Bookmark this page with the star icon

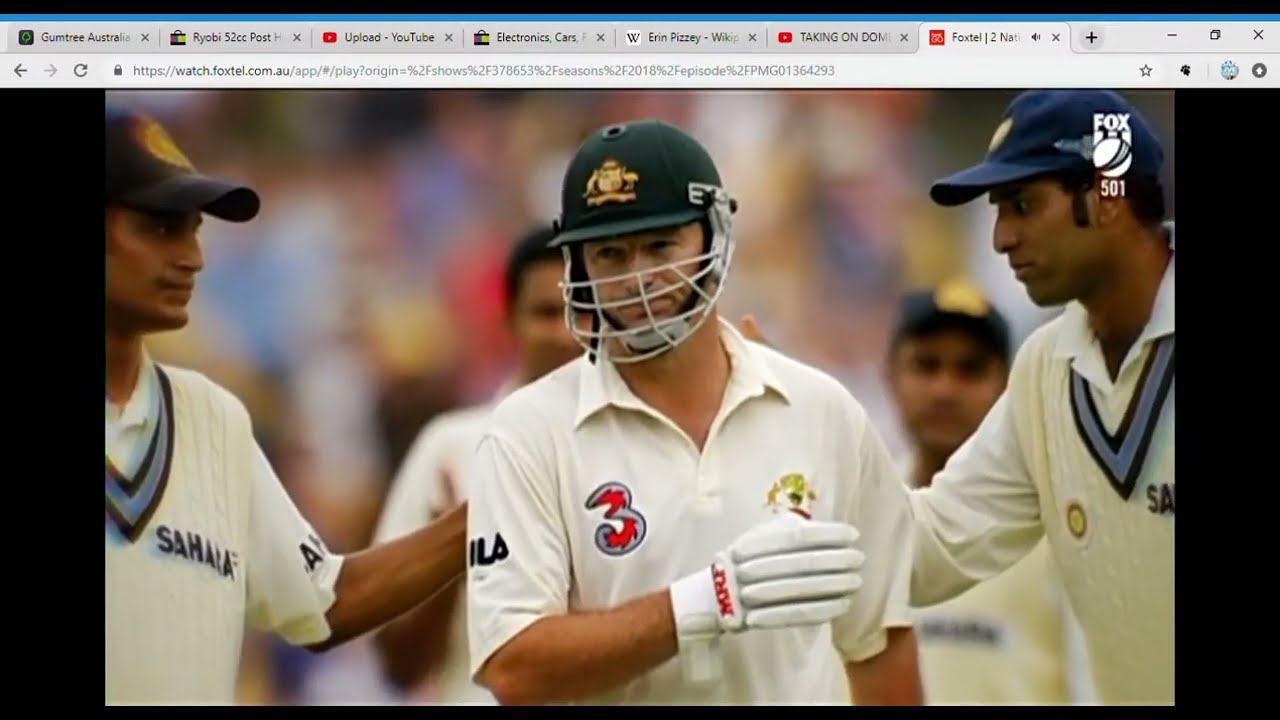(x=1146, y=70)
